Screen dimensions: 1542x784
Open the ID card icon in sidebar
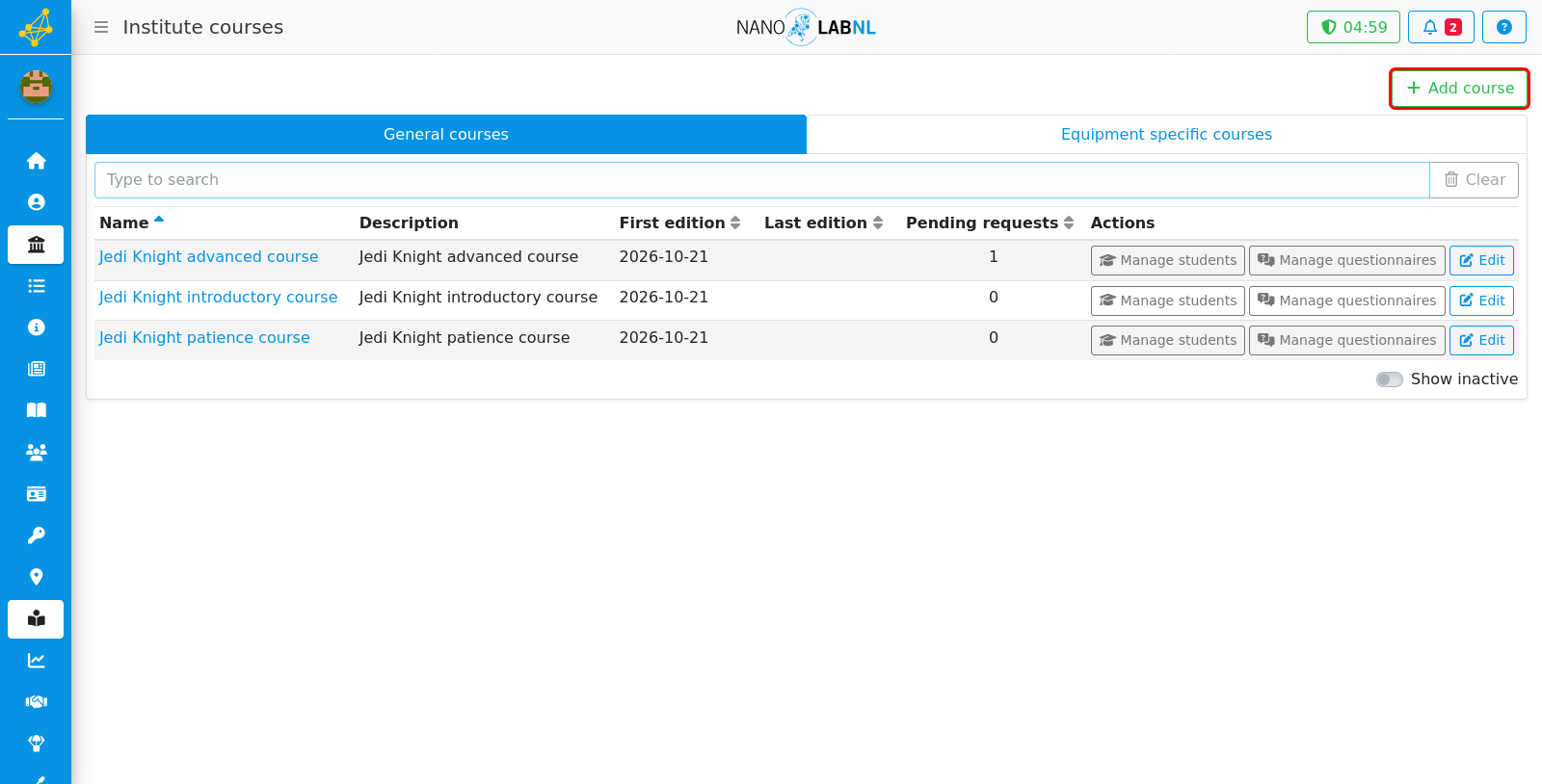click(x=36, y=494)
